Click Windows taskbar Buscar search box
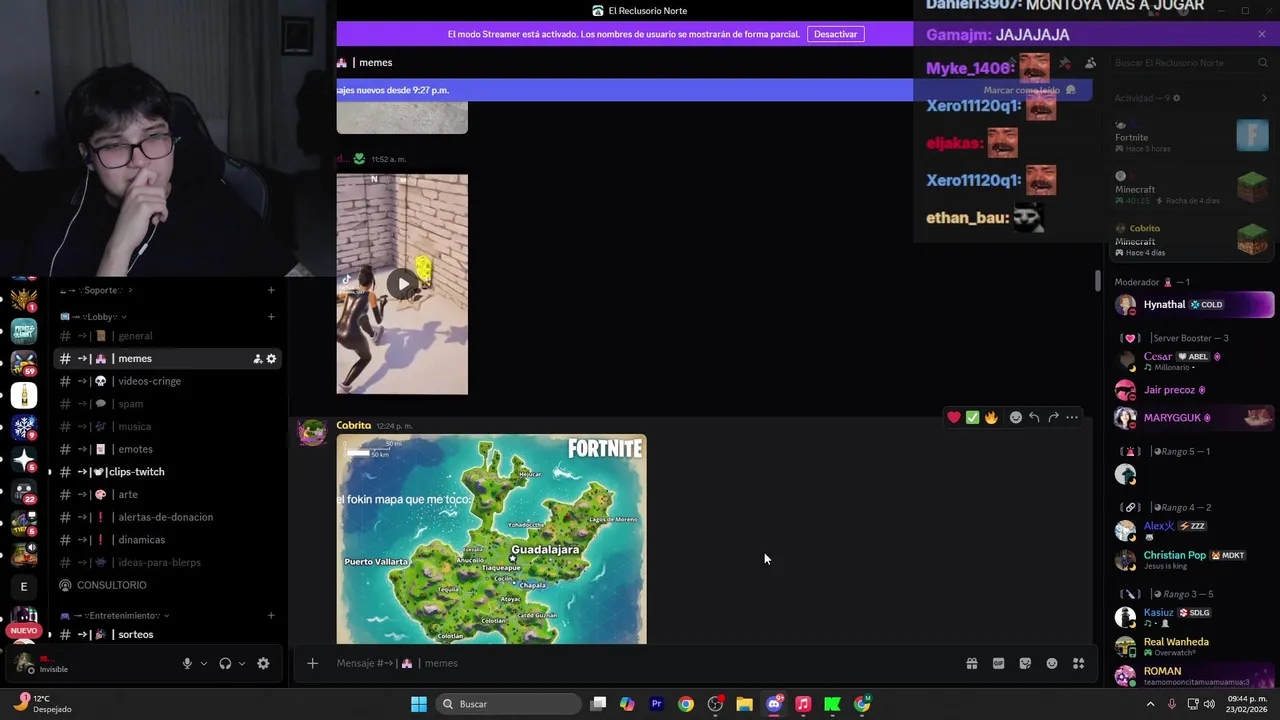This screenshot has width=1280, height=720. 508,704
